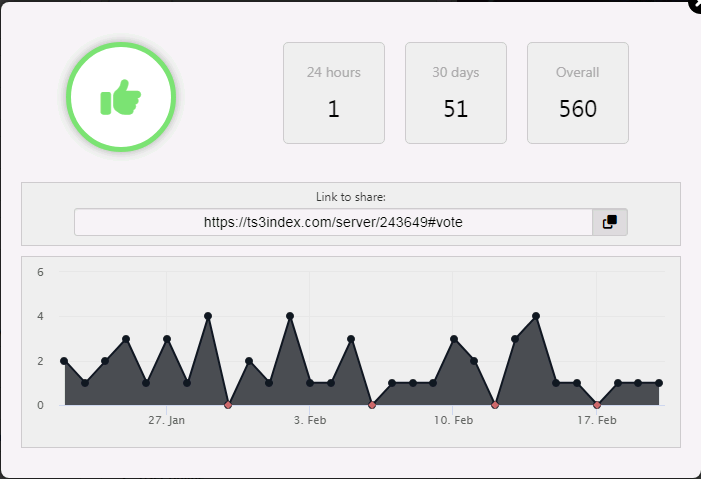The image size is (701, 479).
Task: Click the number 51 under 30 days
Action: tap(456, 109)
